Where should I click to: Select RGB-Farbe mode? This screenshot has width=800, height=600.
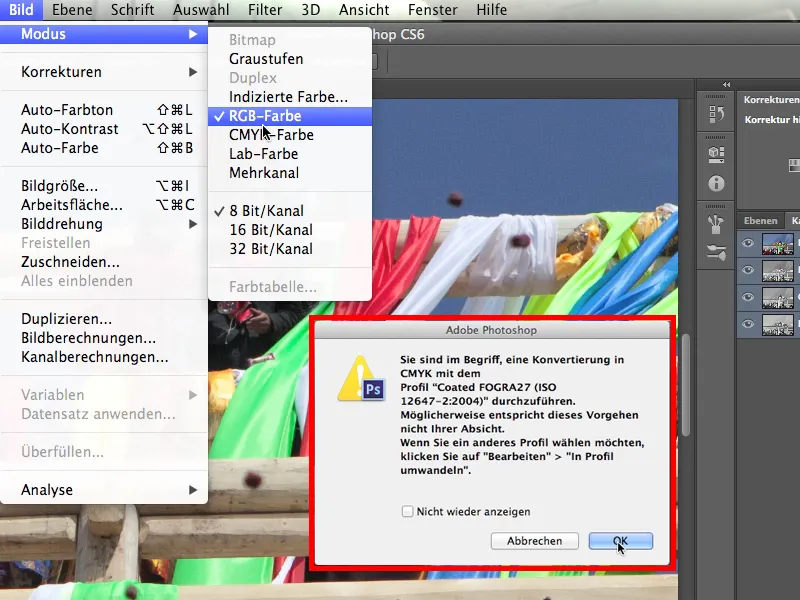tap(290, 116)
